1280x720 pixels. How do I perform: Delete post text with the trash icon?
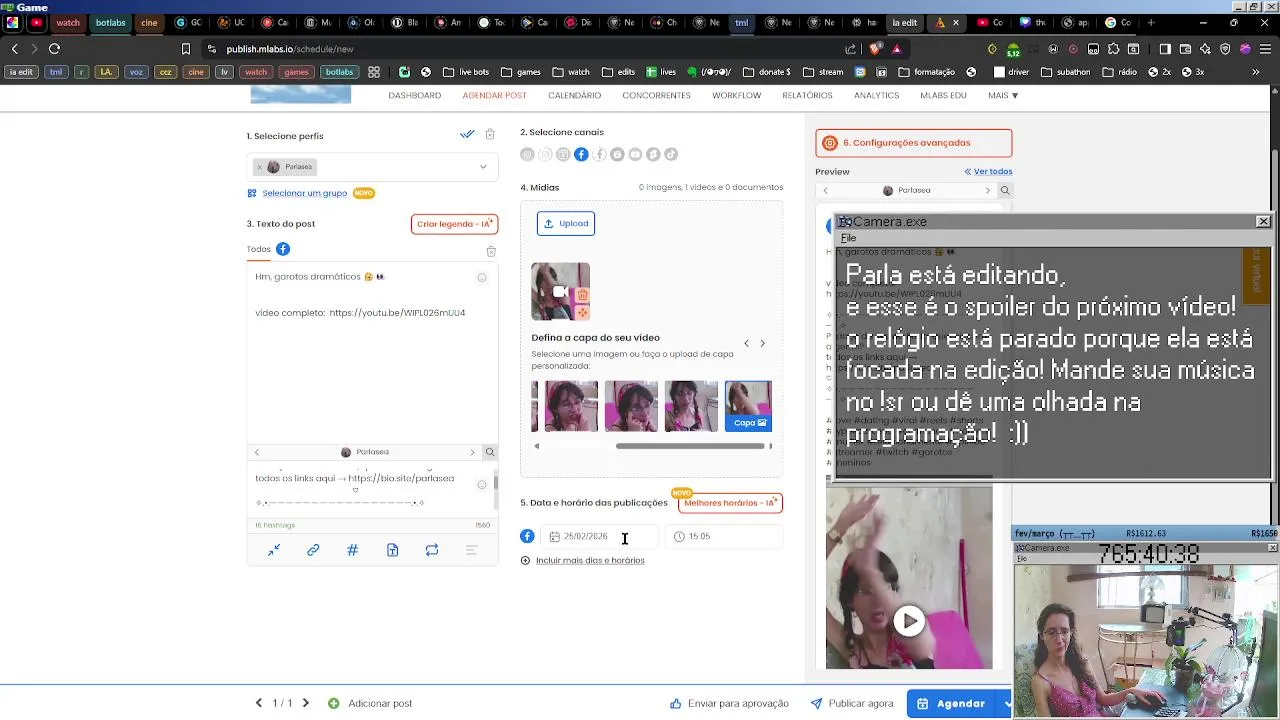491,251
